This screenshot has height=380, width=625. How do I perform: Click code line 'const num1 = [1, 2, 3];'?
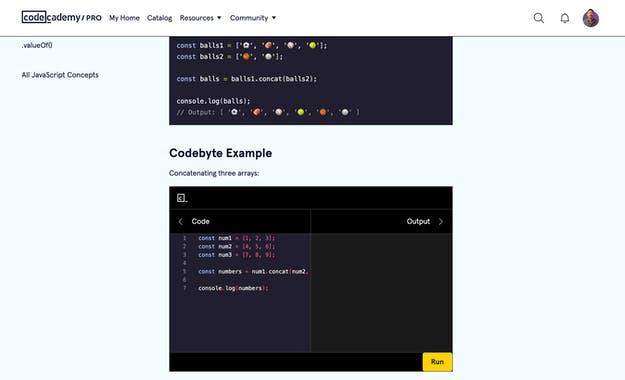click(x=236, y=238)
